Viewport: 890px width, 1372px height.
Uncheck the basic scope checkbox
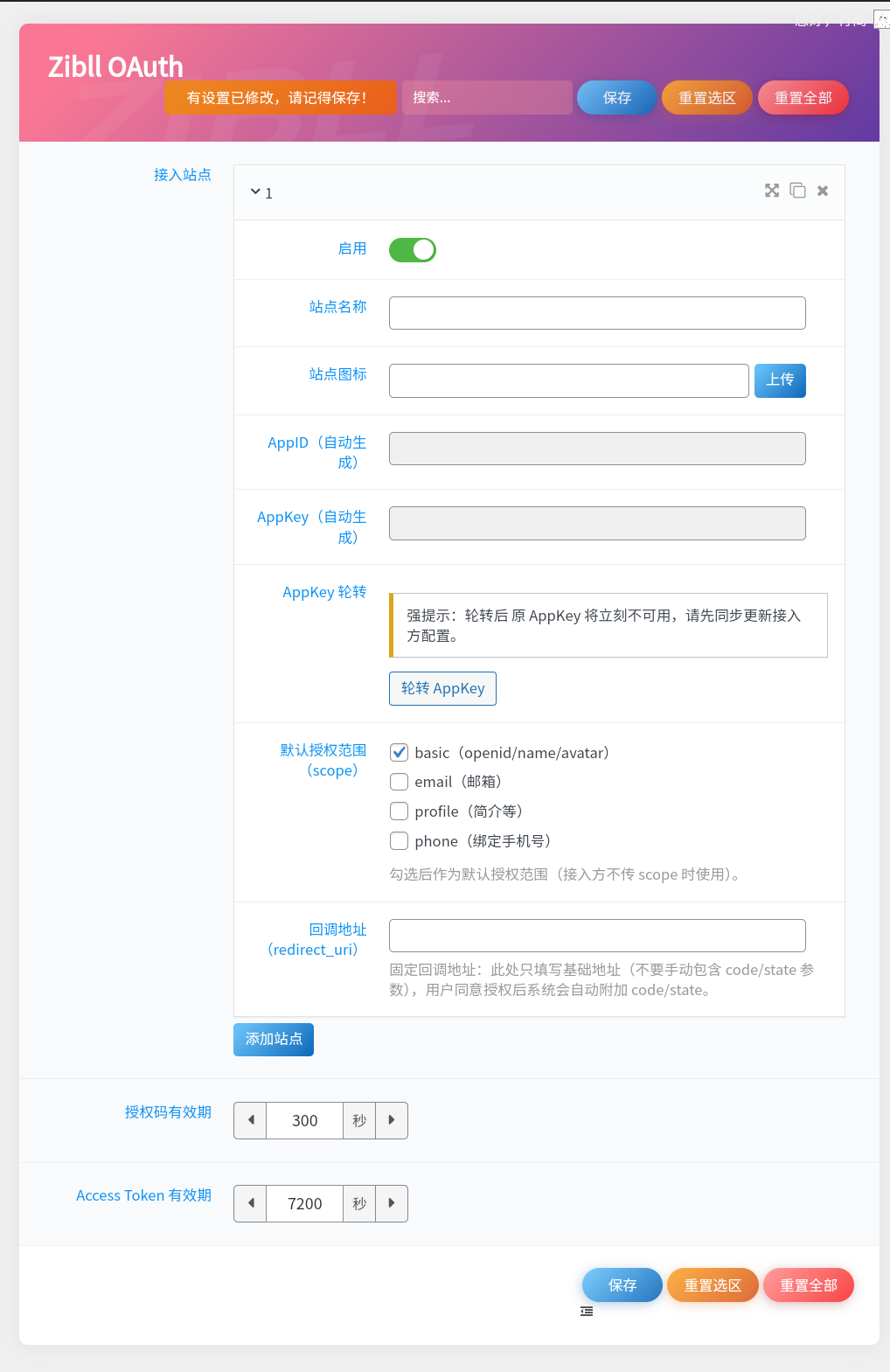pyautogui.click(x=400, y=752)
